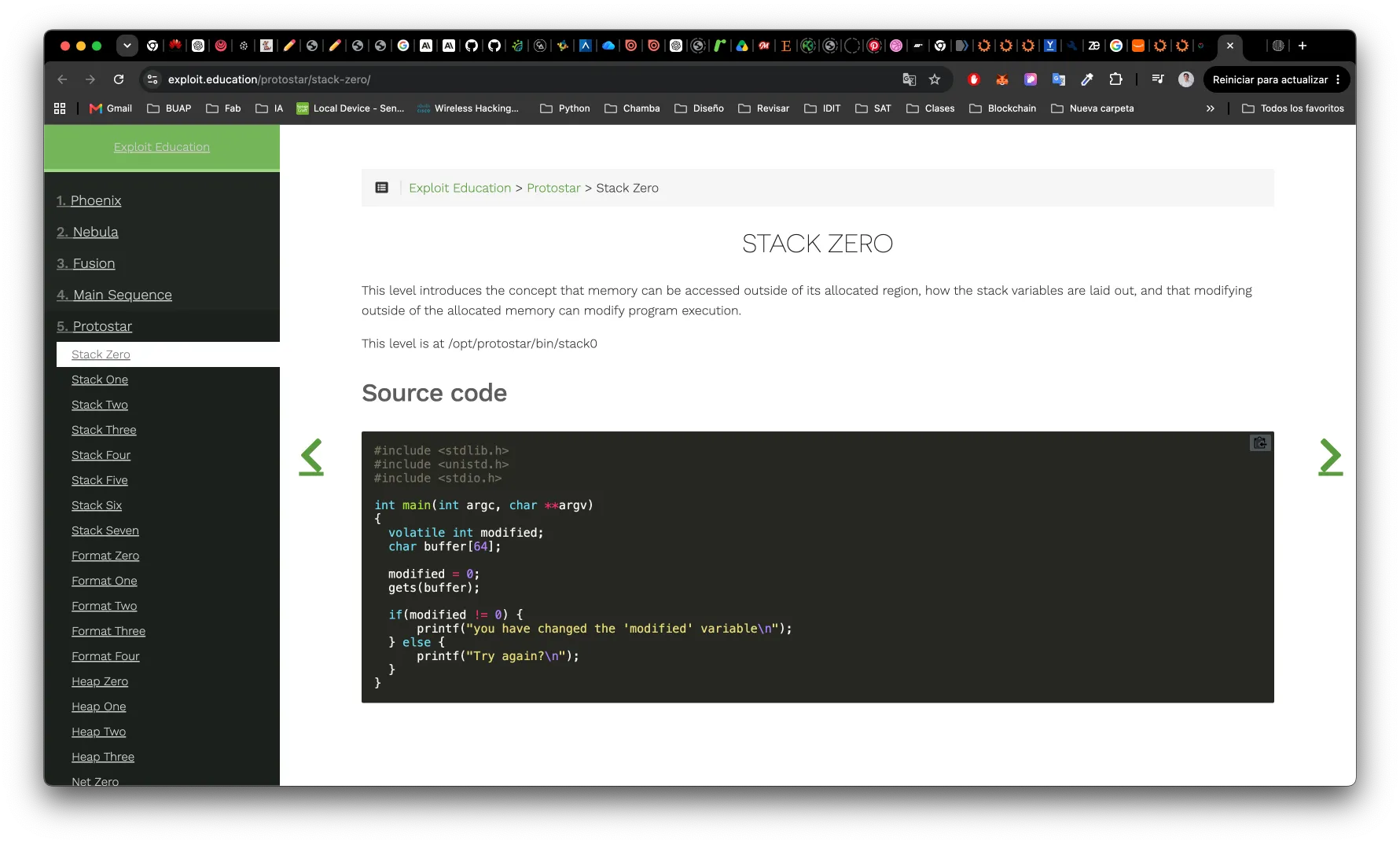This screenshot has width=1400, height=844.
Task: Bookmark this page with the star
Action: [935, 79]
